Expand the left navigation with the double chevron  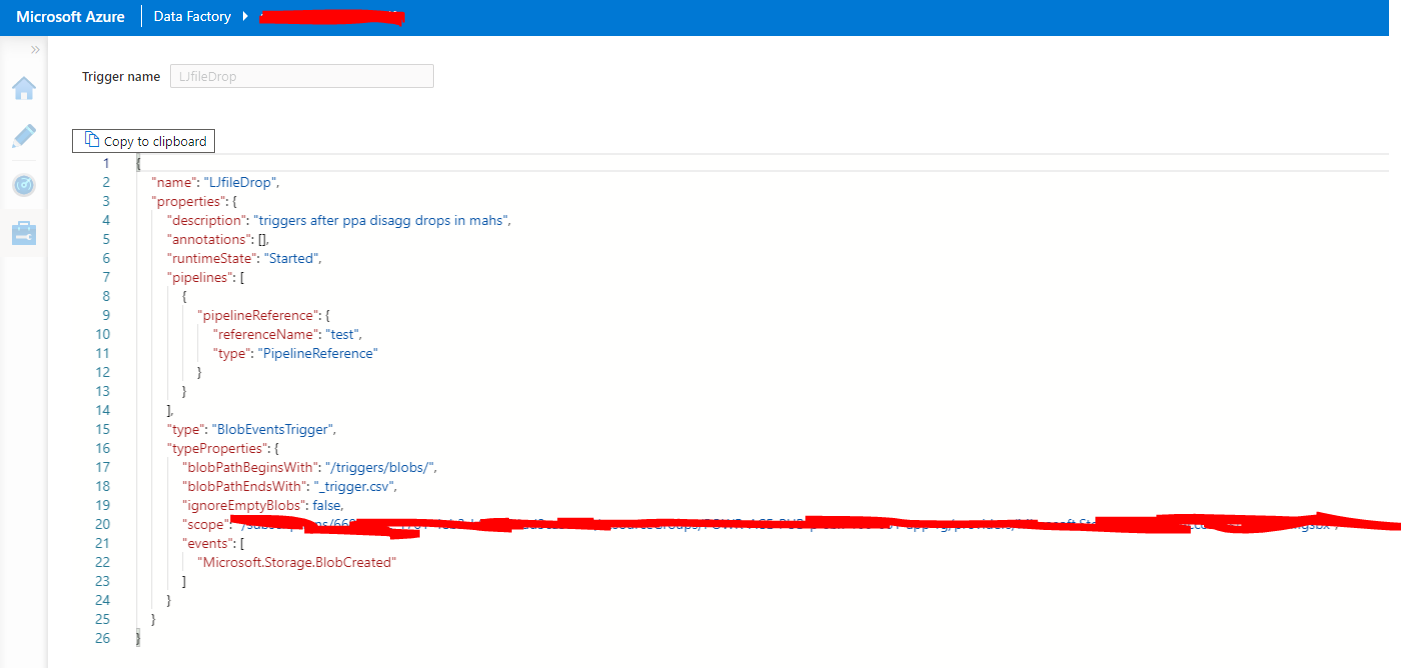(36, 48)
